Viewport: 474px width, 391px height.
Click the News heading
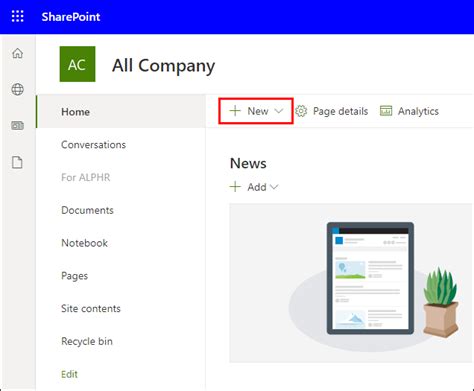coord(248,163)
